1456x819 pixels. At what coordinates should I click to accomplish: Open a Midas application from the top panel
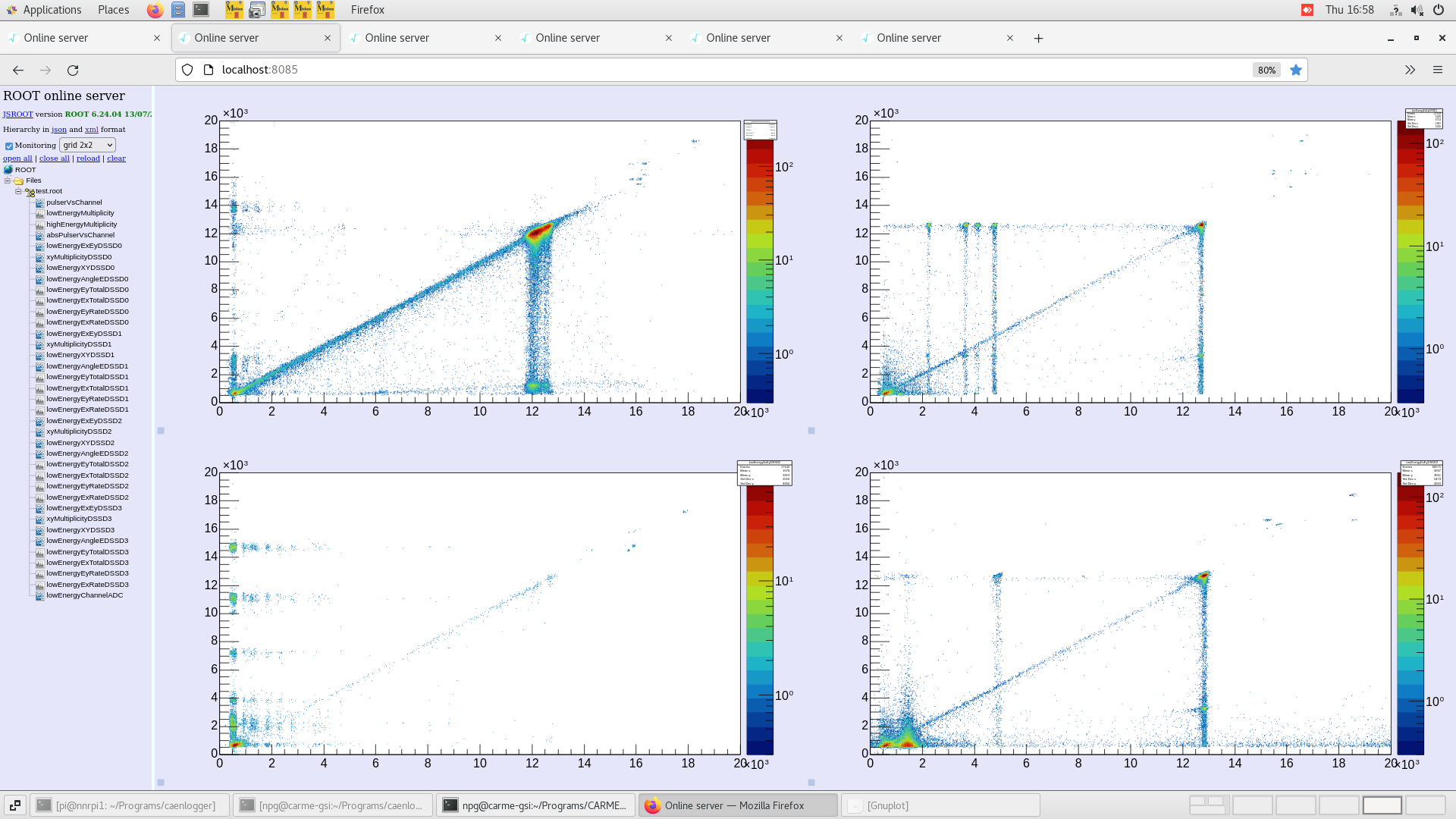(x=234, y=10)
